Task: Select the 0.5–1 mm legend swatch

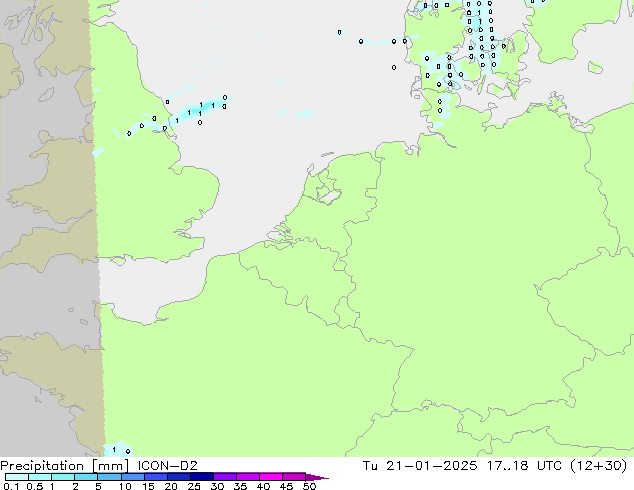Action: [40, 477]
